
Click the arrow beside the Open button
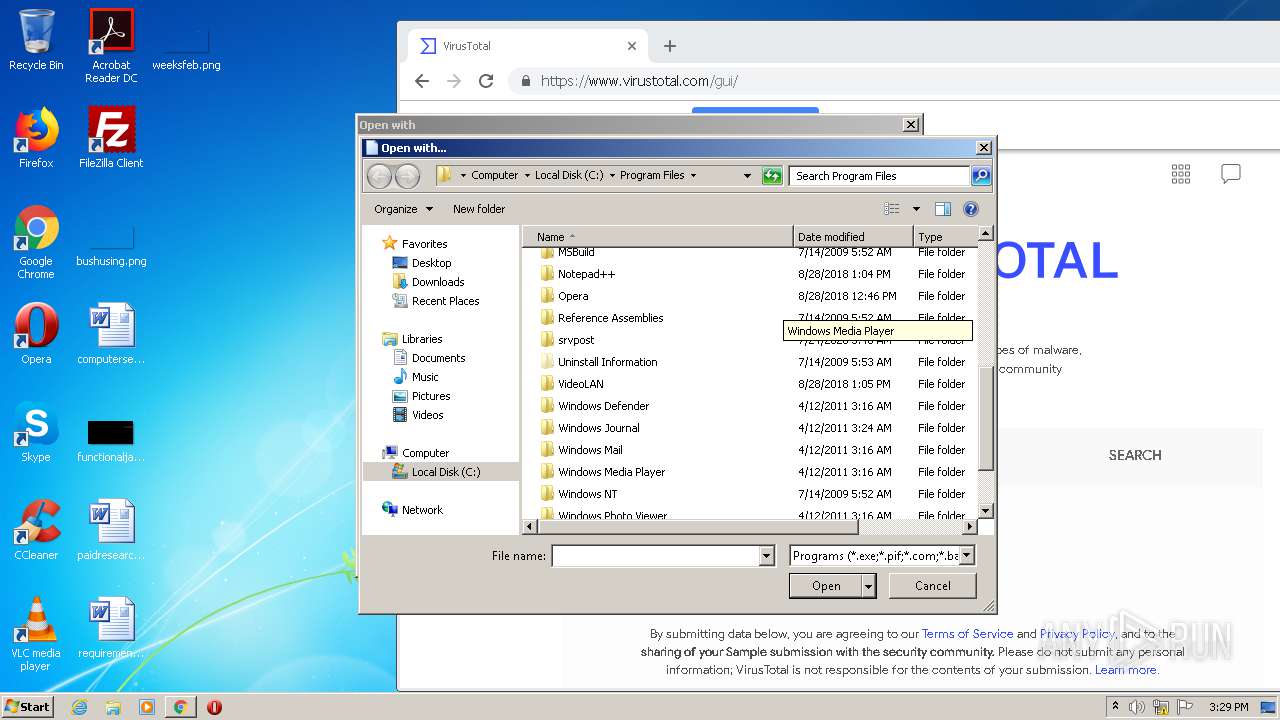(x=868, y=586)
